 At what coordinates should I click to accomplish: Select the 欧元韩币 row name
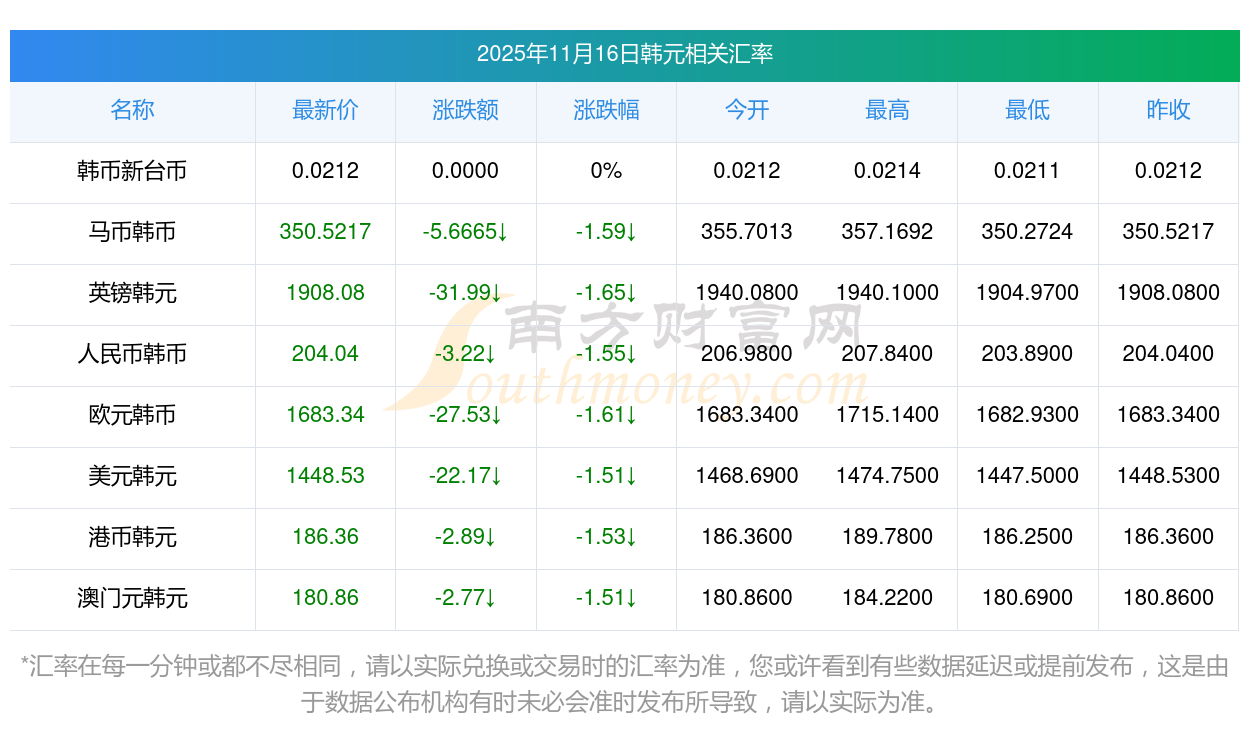(132, 415)
